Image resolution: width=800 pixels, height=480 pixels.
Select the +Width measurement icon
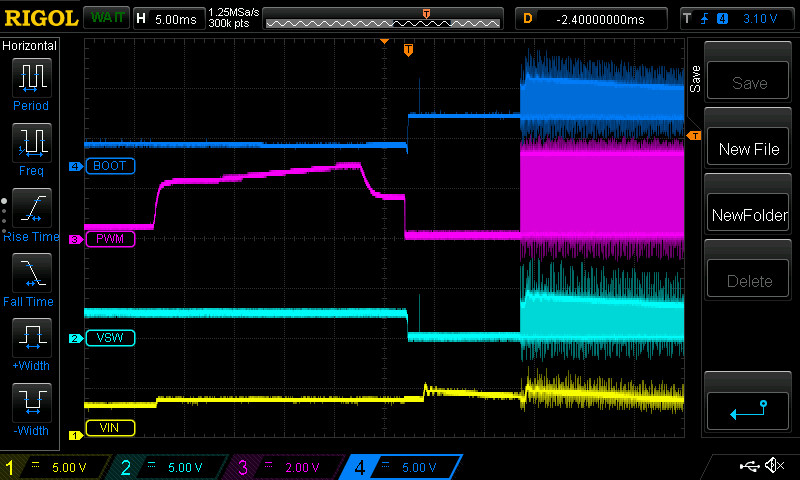[32, 338]
